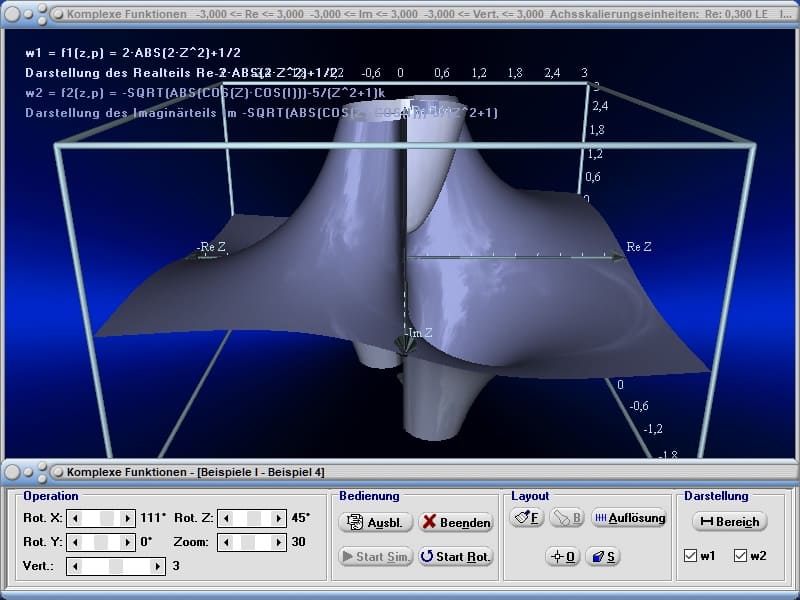Click the Auflösung resolution button
This screenshot has width=800, height=600.
click(x=629, y=518)
